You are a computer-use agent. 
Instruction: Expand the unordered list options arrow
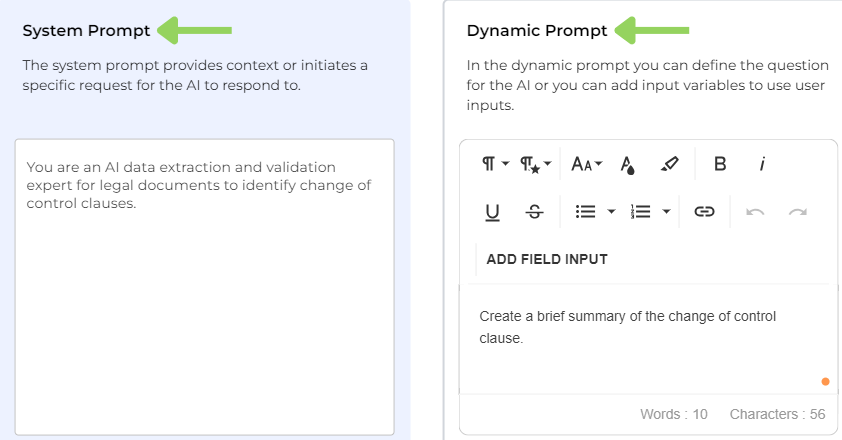pyautogui.click(x=611, y=211)
